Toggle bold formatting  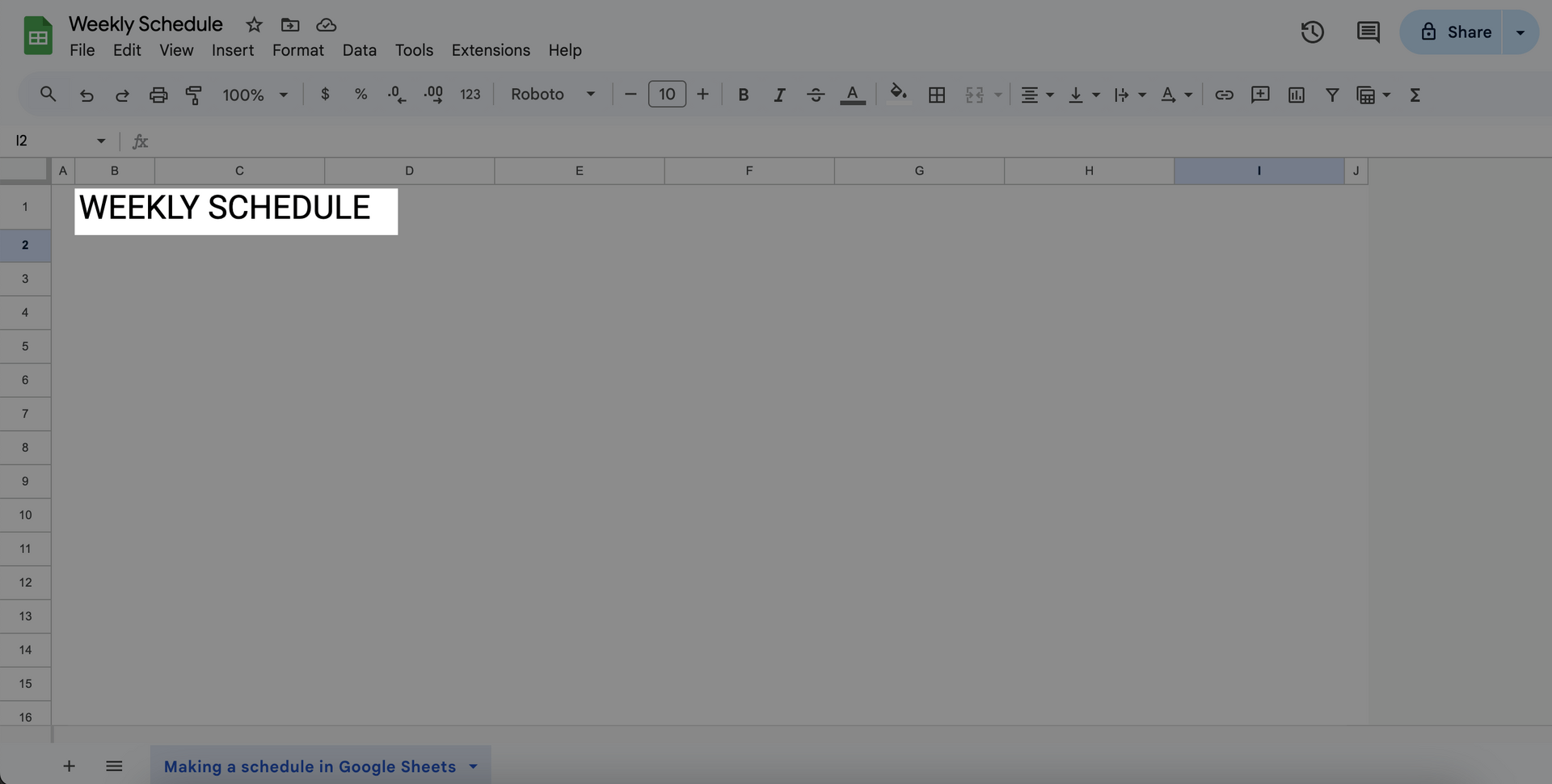744,95
